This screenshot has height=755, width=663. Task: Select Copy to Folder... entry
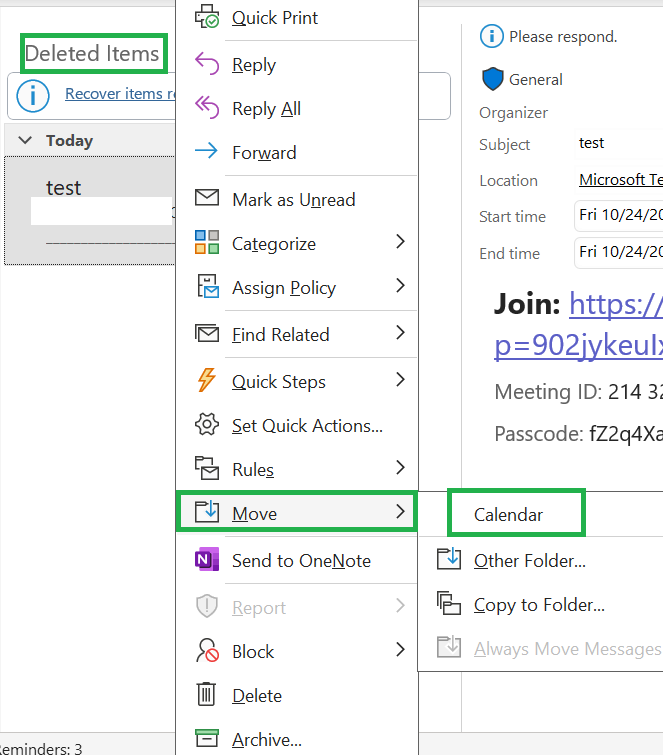pyautogui.click(x=540, y=605)
